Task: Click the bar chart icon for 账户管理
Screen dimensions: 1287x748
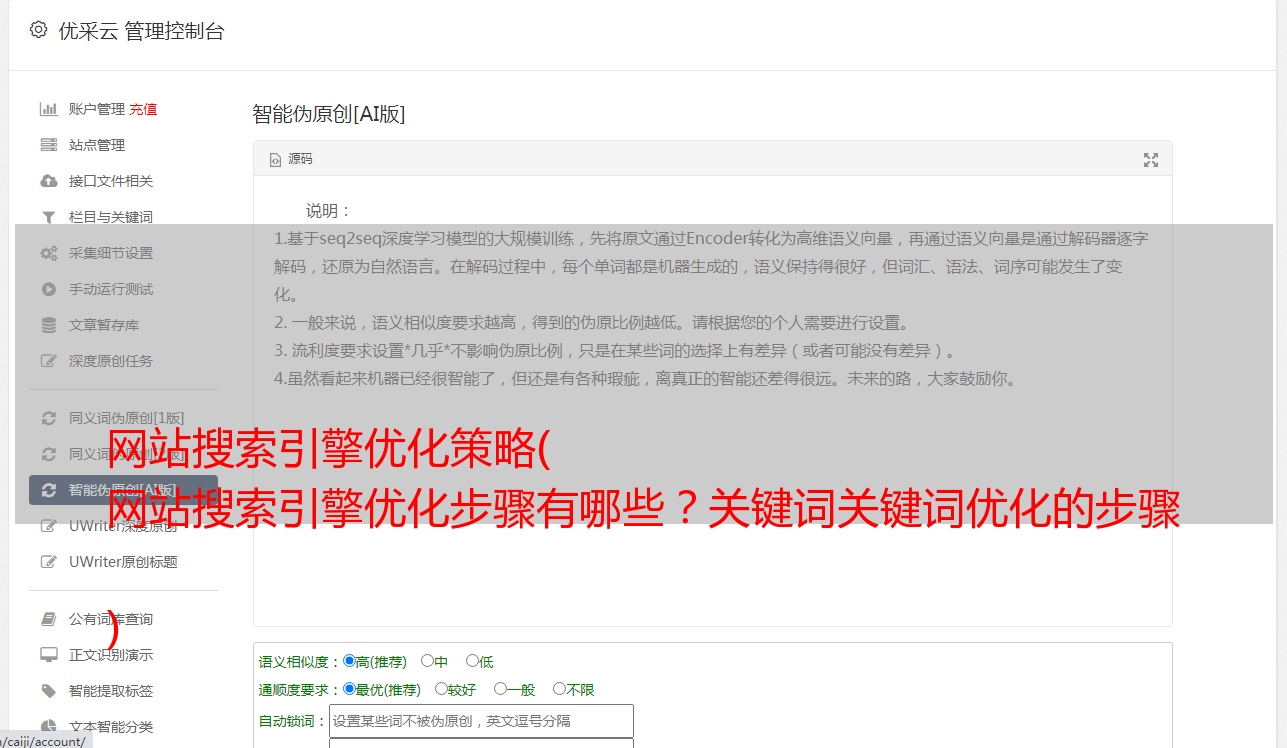Action: [48, 109]
